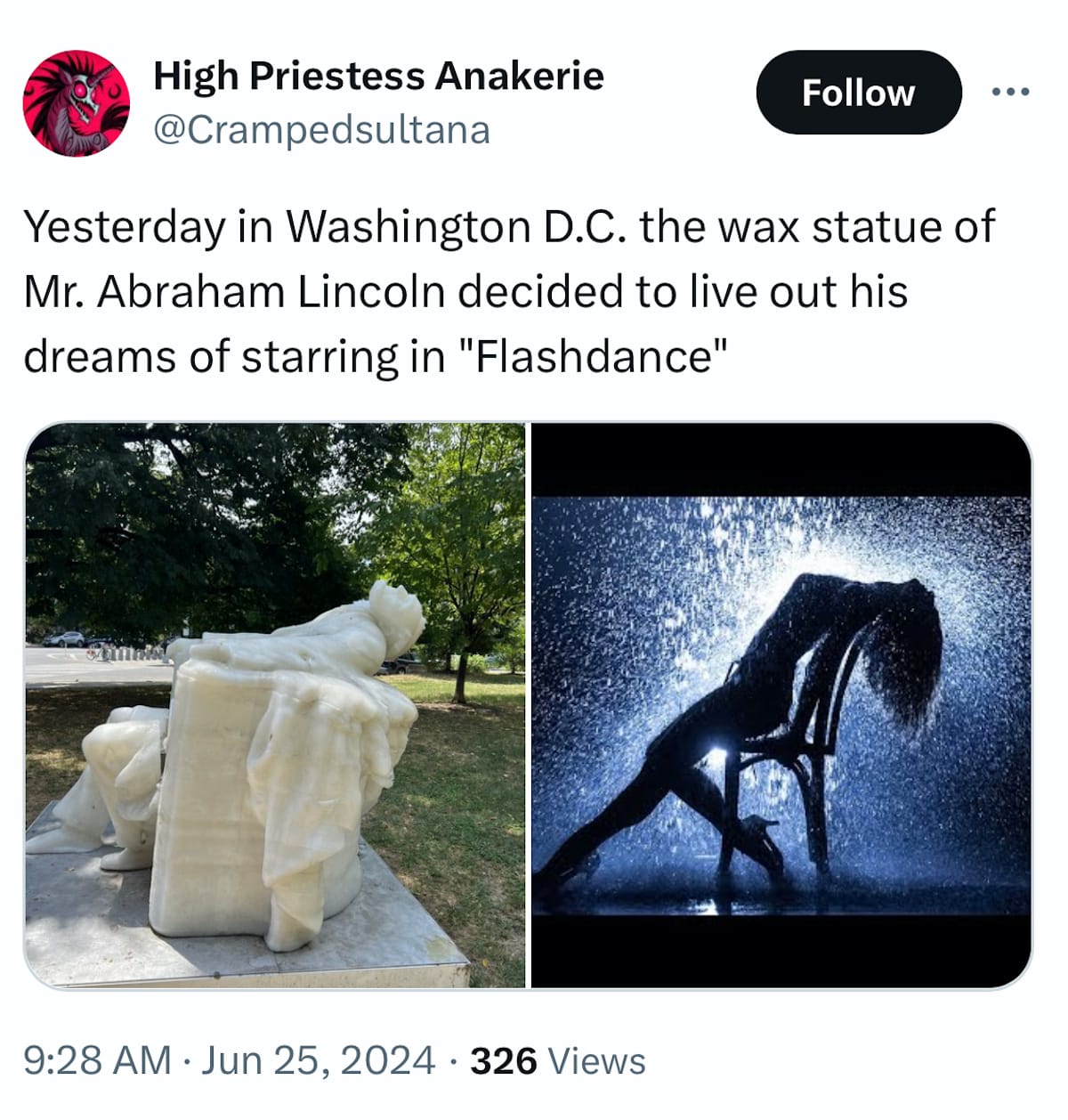Click the 9:28 AM timestamp
This screenshot has height=1120, width=1068.
click(x=97, y=1060)
